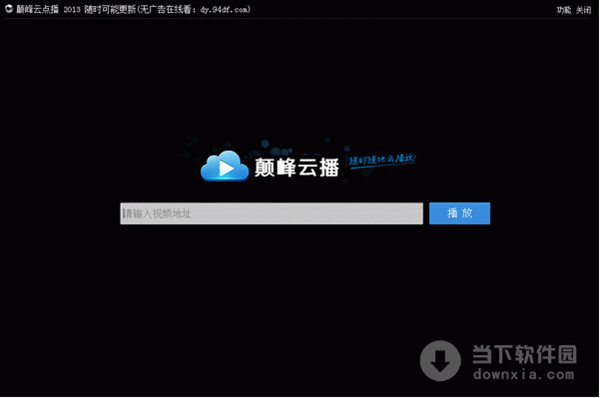600x398 pixels.
Task: Click the 播放 play button
Action: coord(459,213)
